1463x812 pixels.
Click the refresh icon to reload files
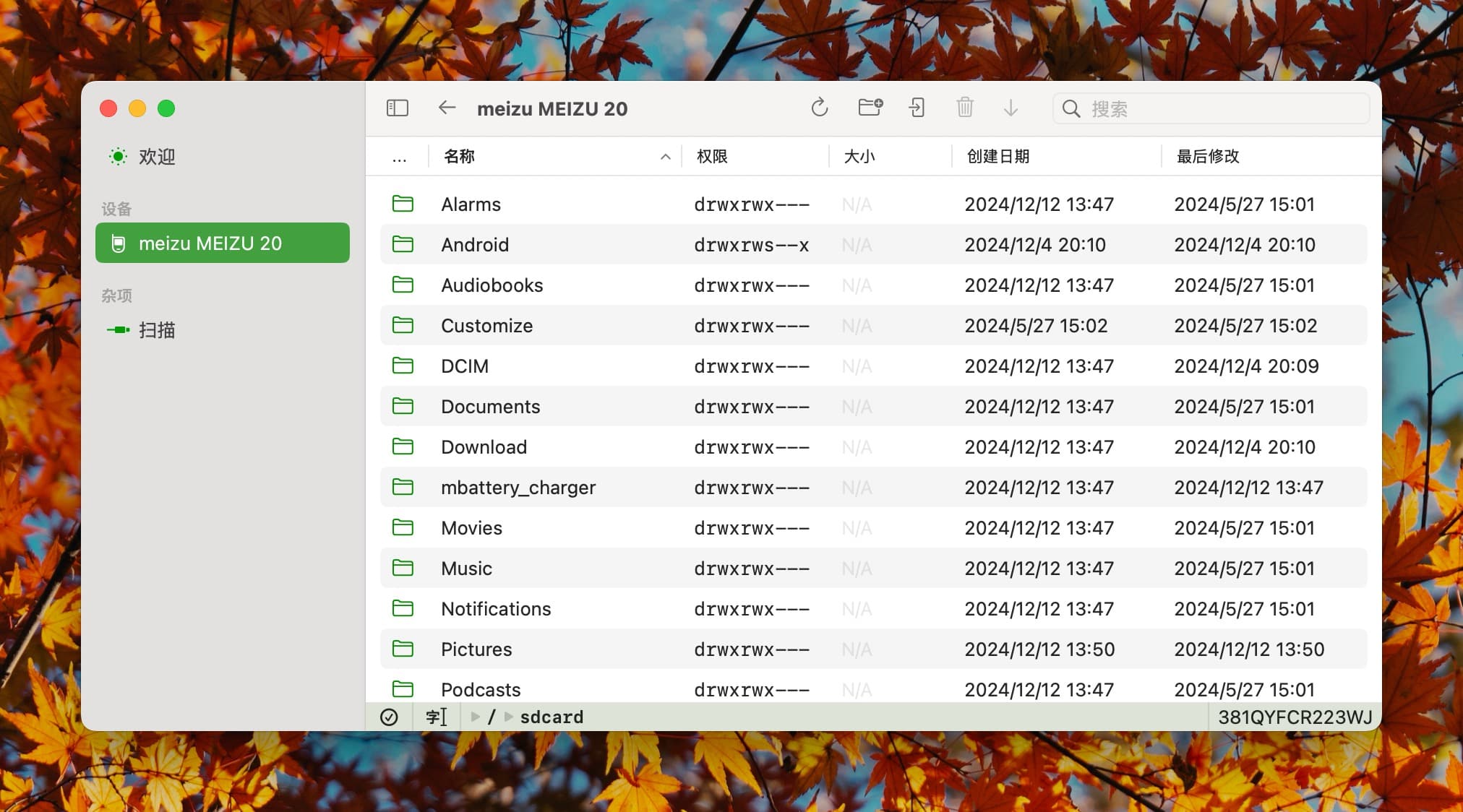820,107
